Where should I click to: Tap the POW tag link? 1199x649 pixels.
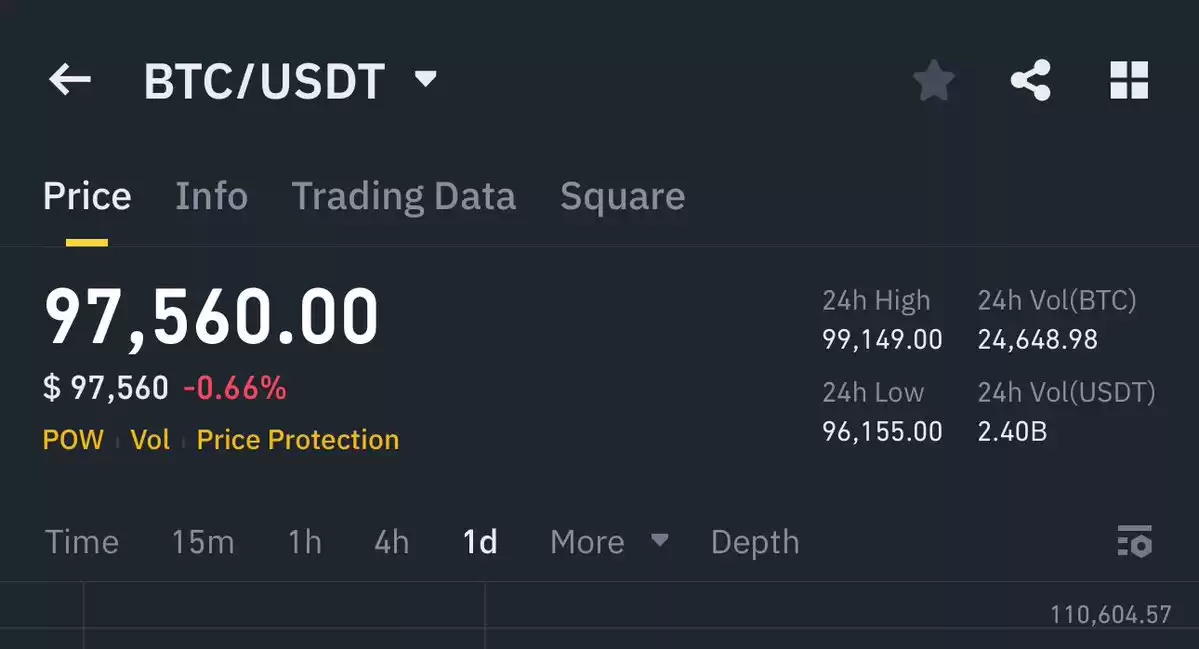(x=73, y=440)
